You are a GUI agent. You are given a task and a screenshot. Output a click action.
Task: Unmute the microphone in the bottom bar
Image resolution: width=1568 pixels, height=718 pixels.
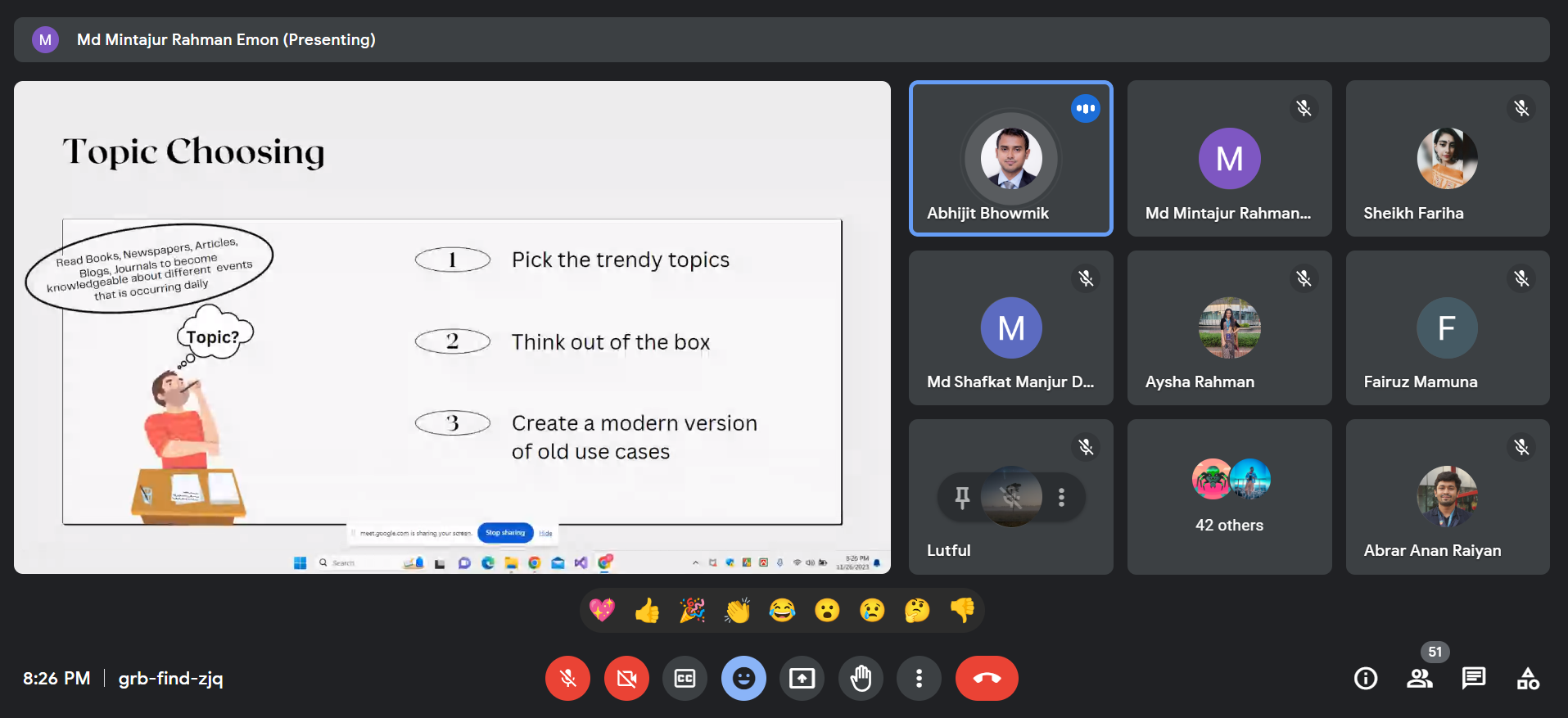(567, 678)
